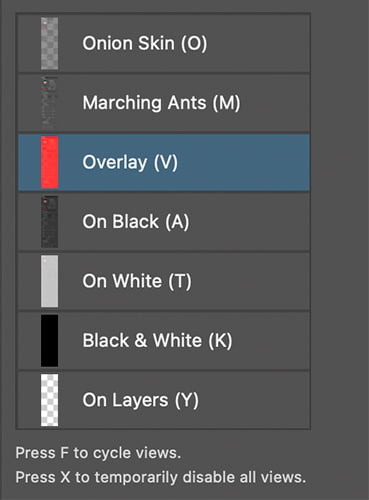Choose On White (T) view mode
Viewport: 369px width, 500px height.
pyautogui.click(x=137, y=281)
